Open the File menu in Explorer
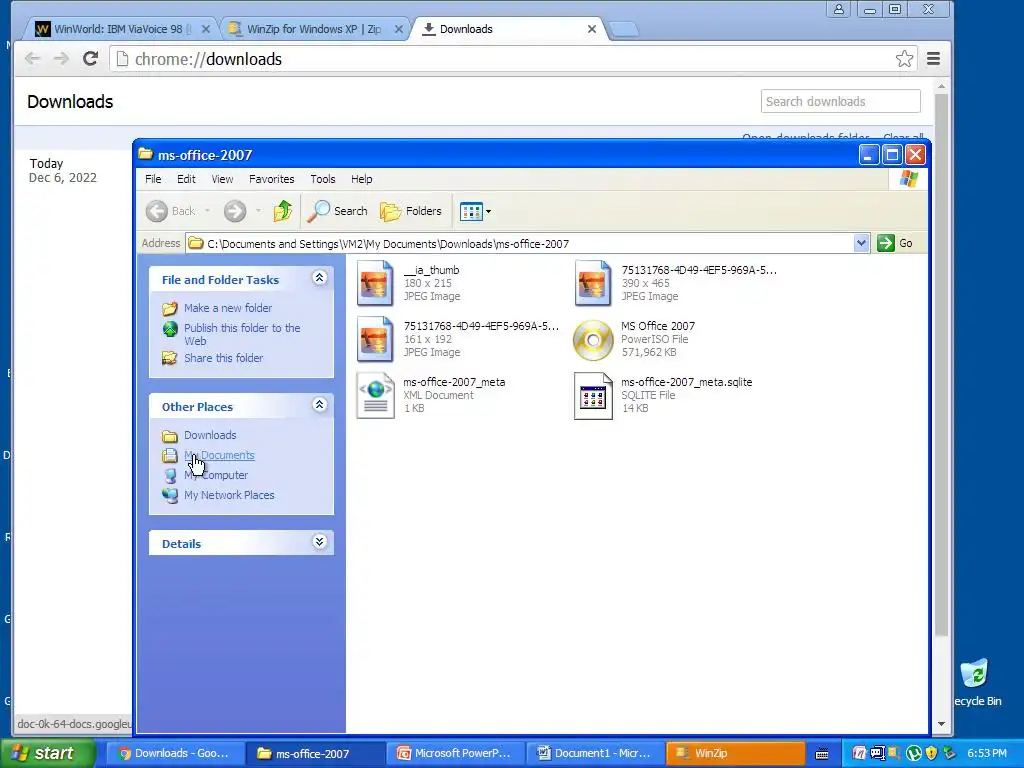 tap(153, 179)
